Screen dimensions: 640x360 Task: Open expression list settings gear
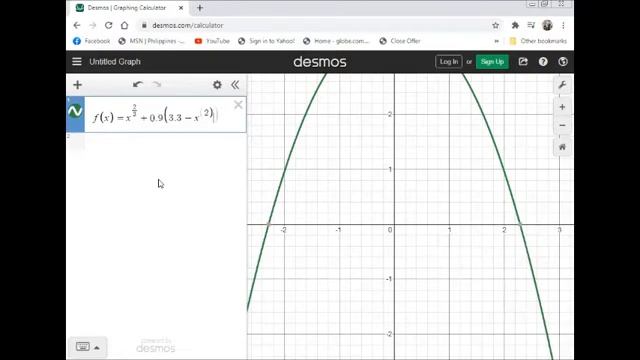tap(217, 85)
